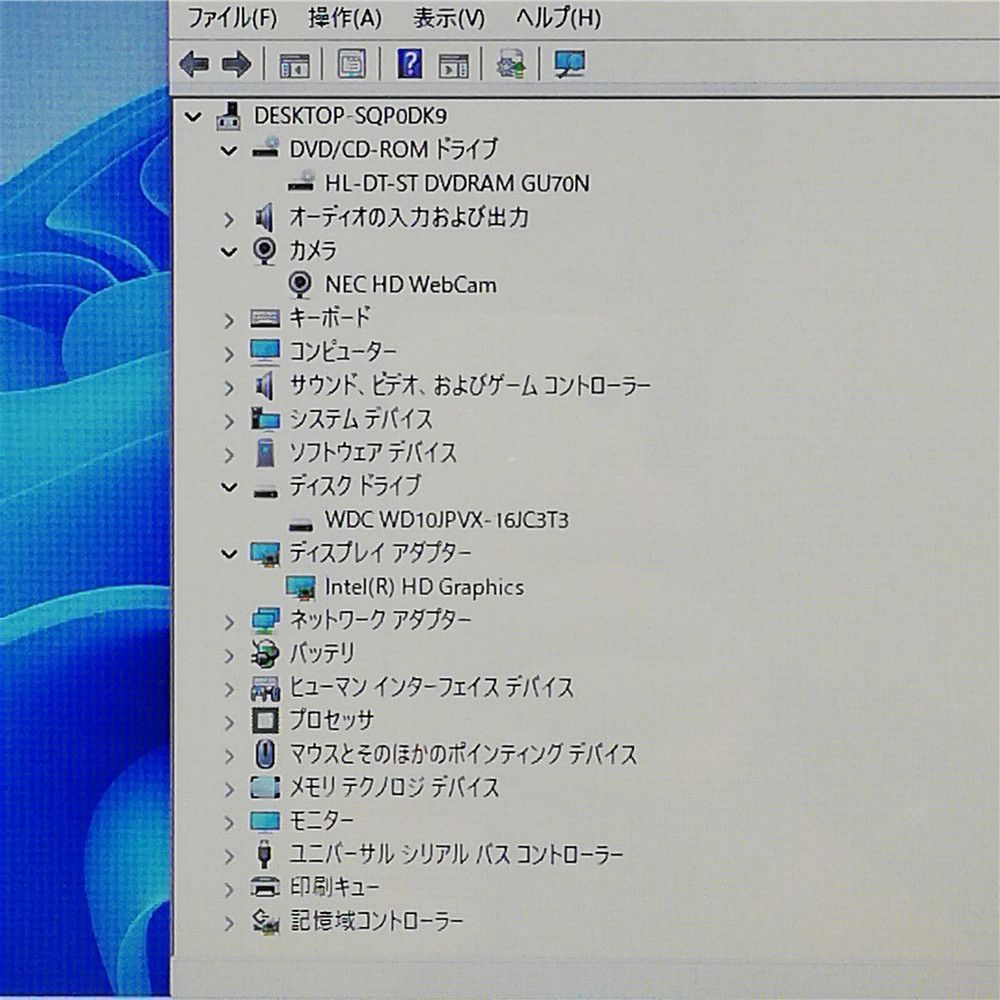
Task: Collapse the DESKTOP-SQP0DK9 root node
Action: (x=193, y=117)
